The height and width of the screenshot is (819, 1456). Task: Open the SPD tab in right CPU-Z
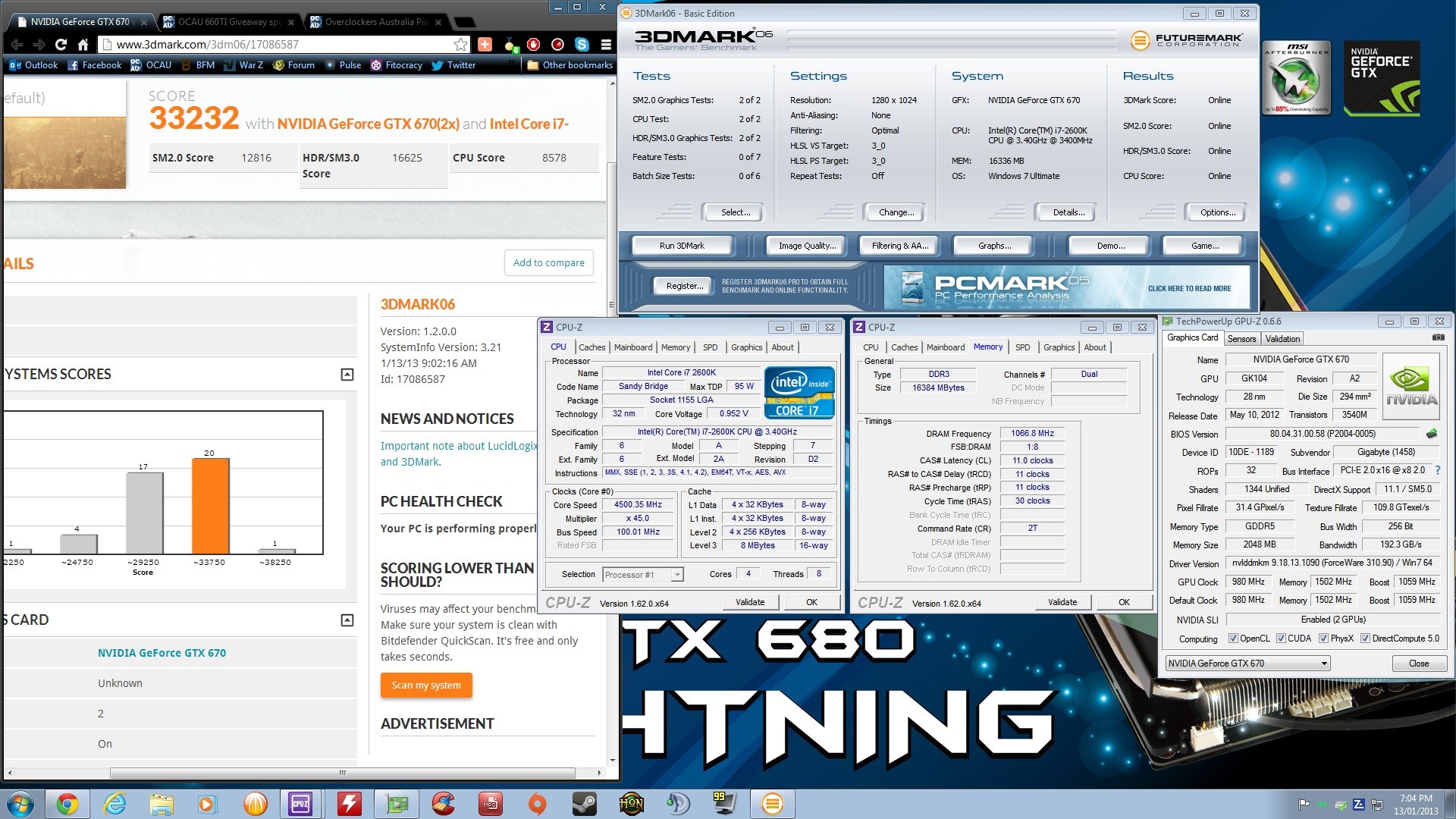[1022, 347]
